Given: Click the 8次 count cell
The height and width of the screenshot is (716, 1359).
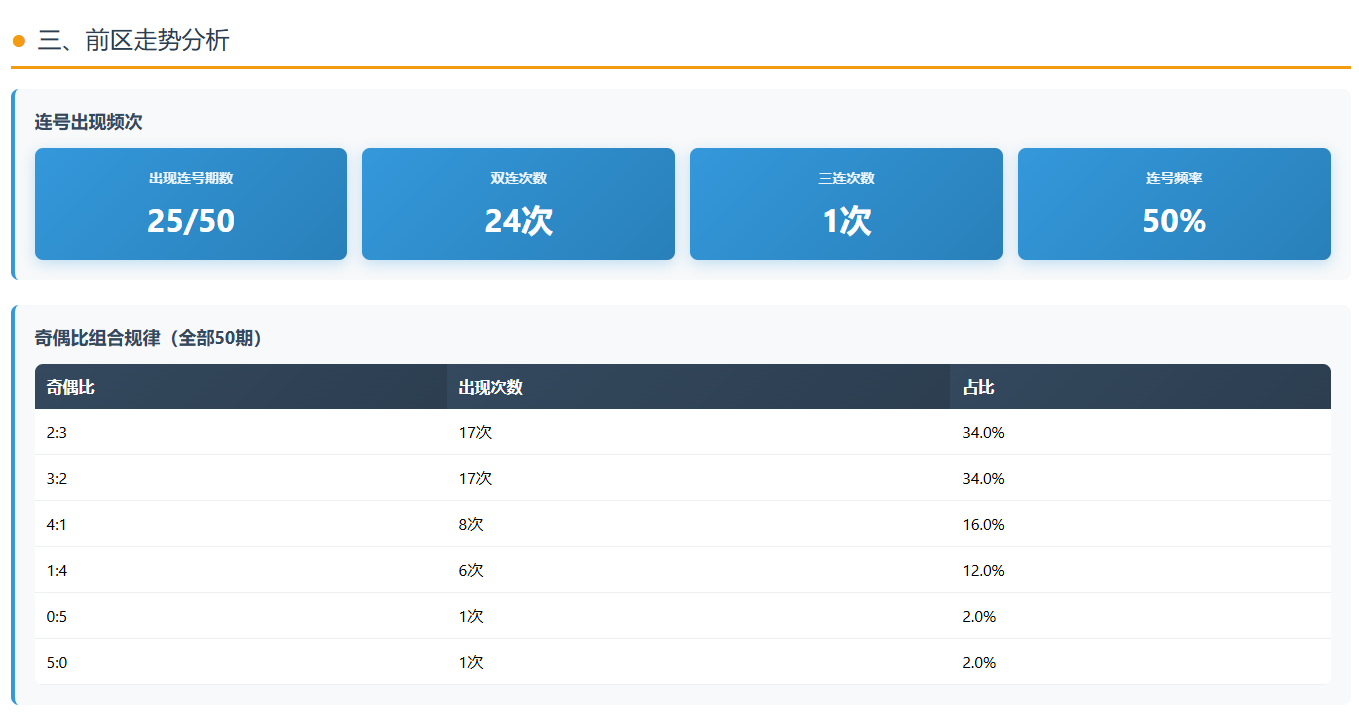Looking at the screenshot, I should click(471, 525).
